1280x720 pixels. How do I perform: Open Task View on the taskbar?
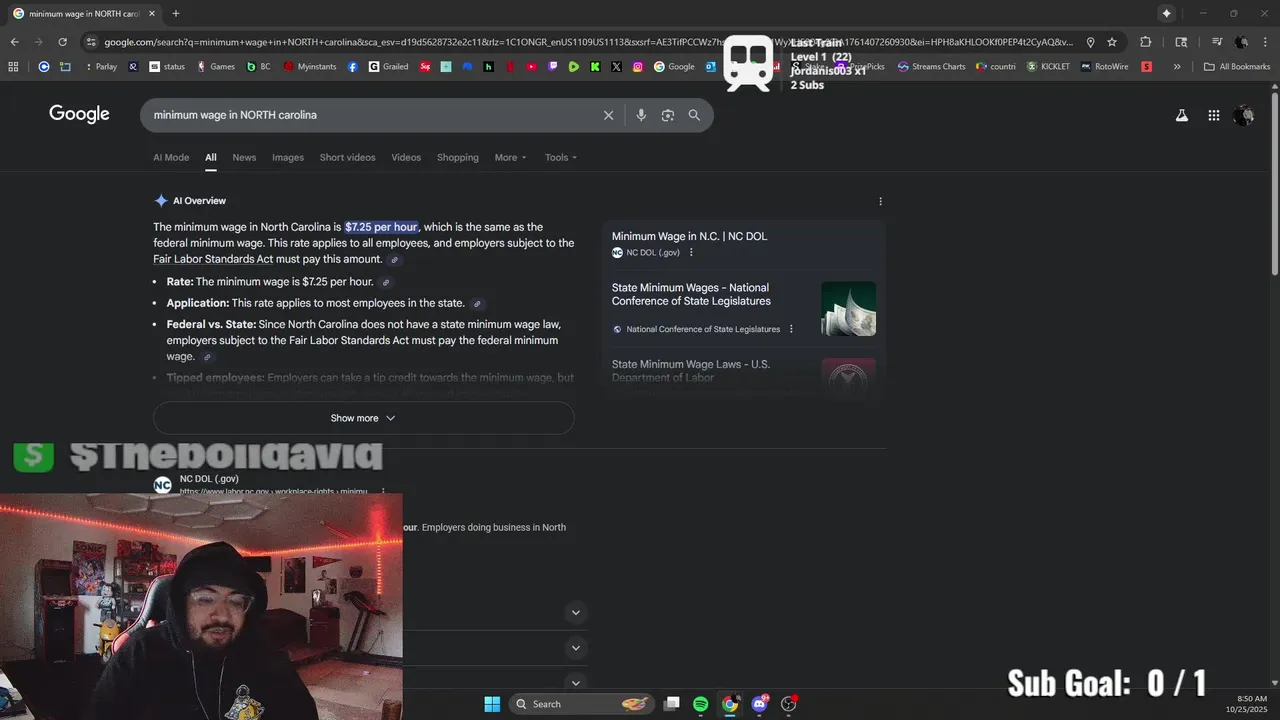pos(672,704)
